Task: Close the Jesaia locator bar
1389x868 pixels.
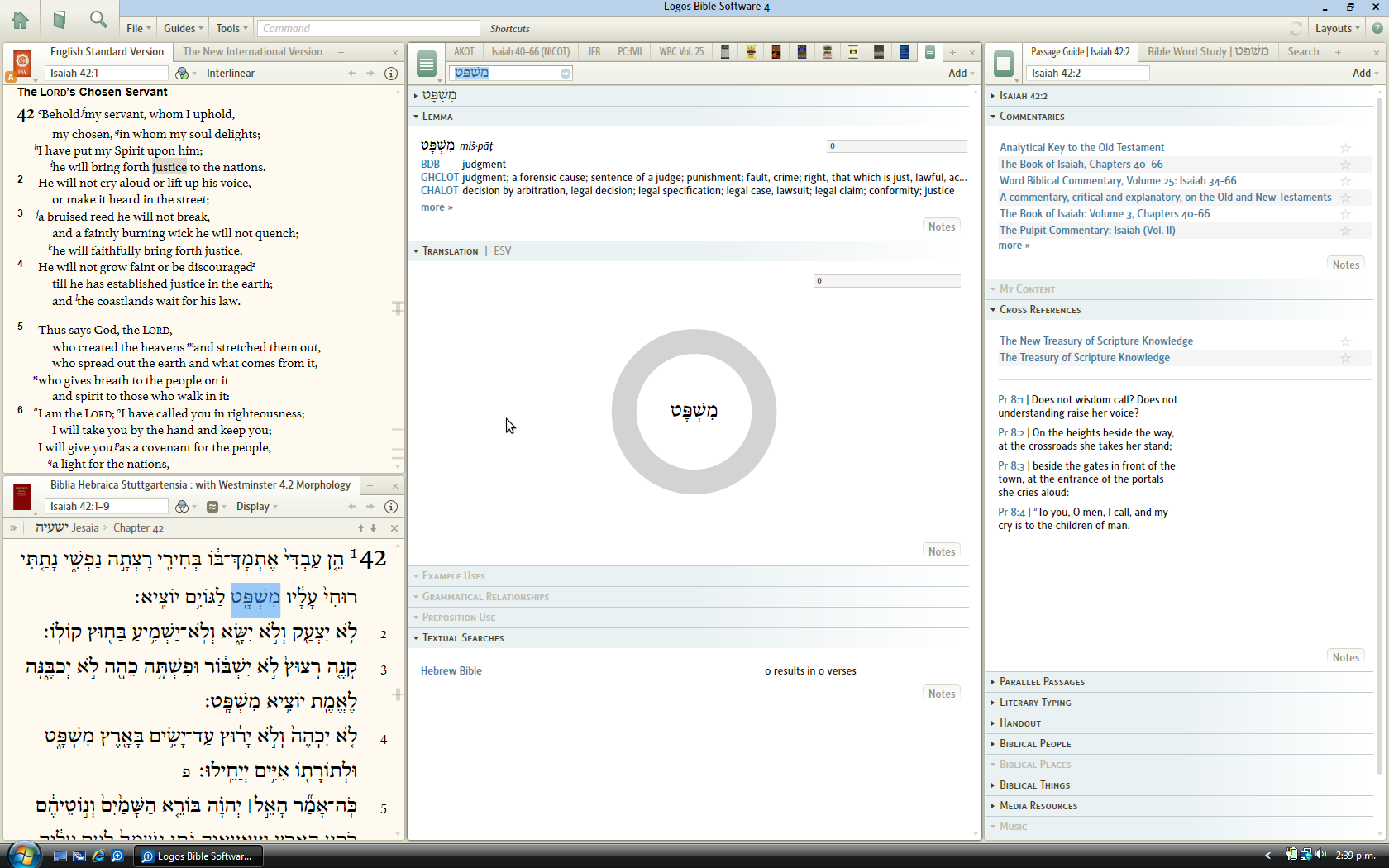Action: tap(394, 528)
